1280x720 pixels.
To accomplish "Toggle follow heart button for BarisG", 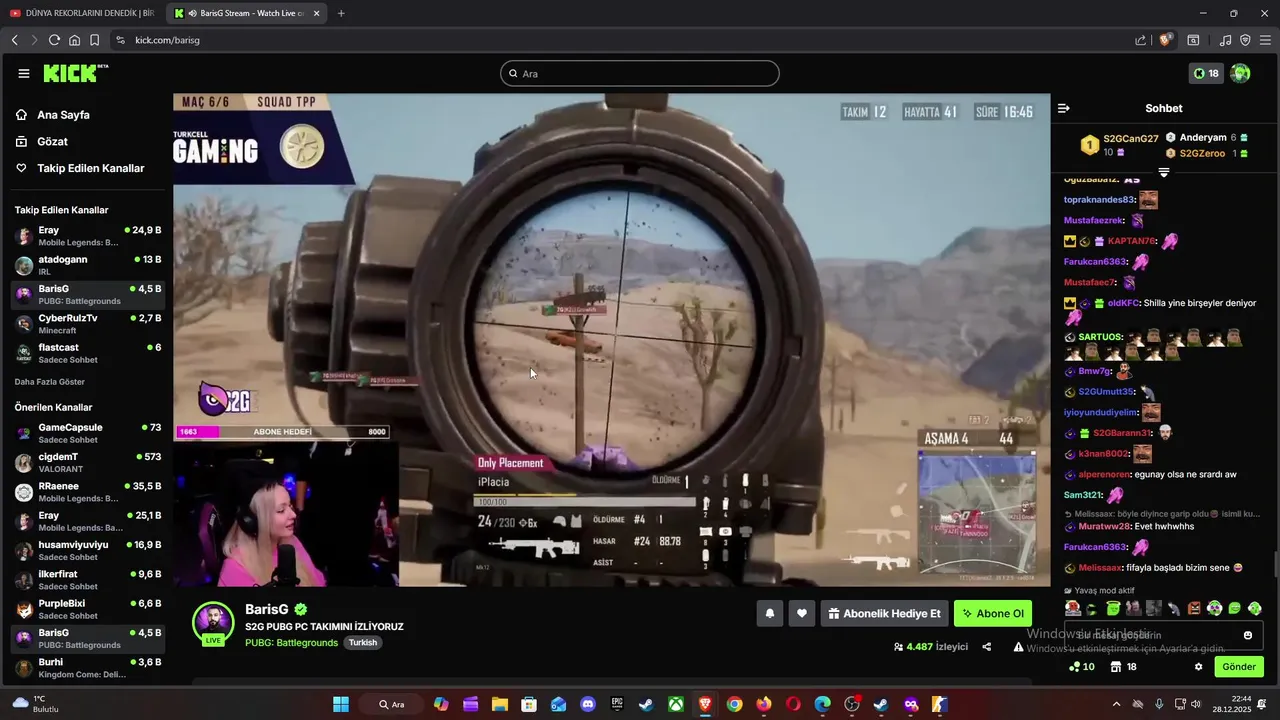I will click(801, 614).
